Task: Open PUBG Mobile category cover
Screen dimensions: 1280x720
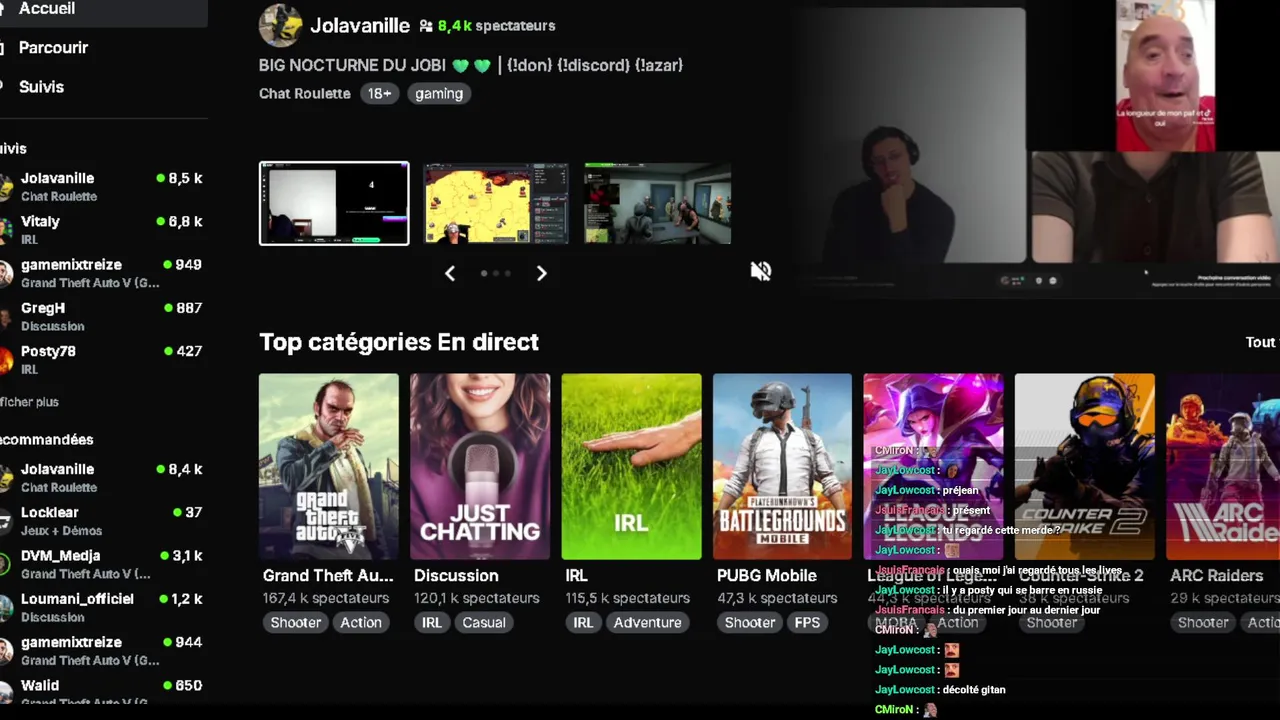Action: click(782, 466)
